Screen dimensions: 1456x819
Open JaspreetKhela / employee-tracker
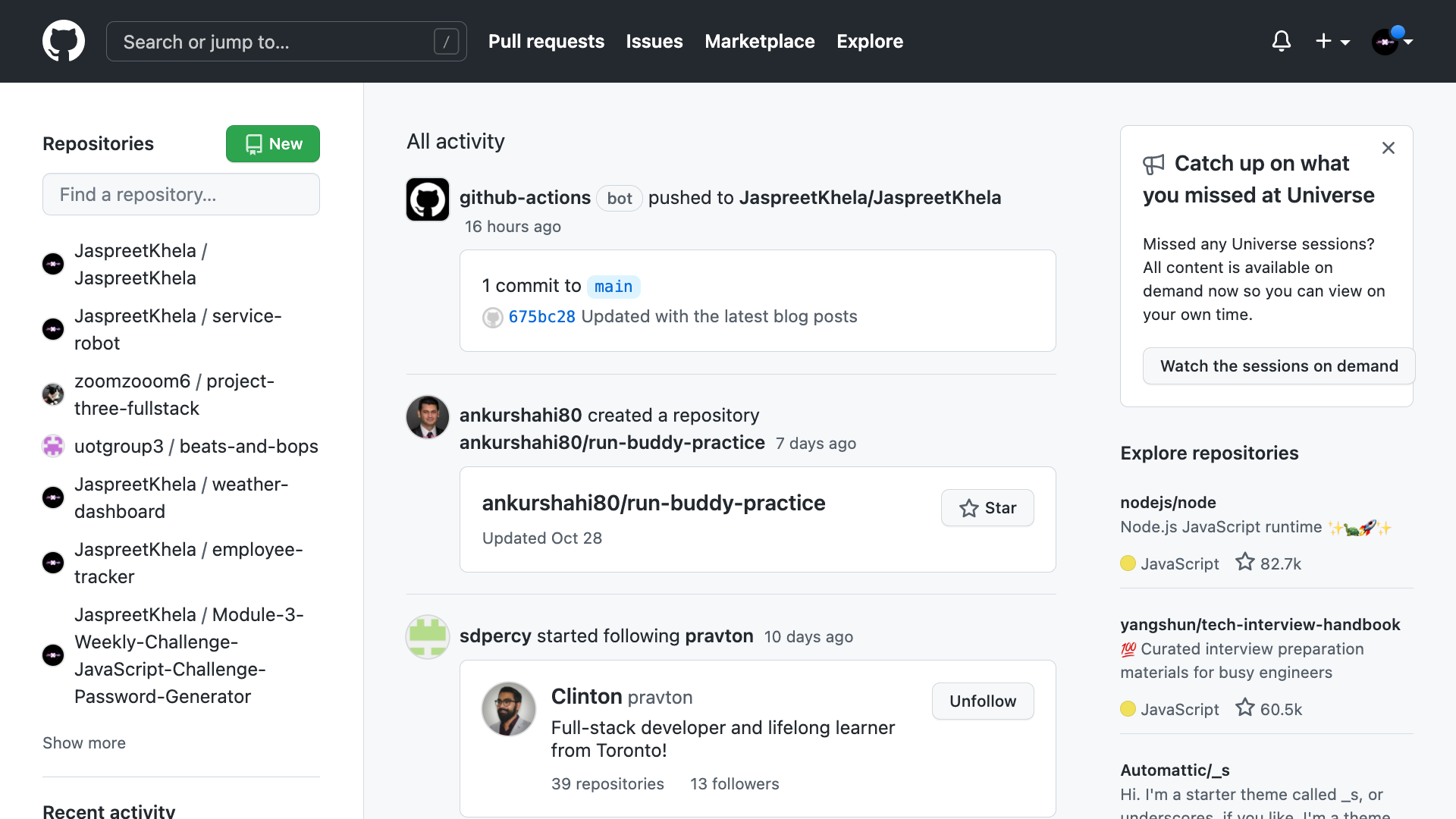pos(189,563)
